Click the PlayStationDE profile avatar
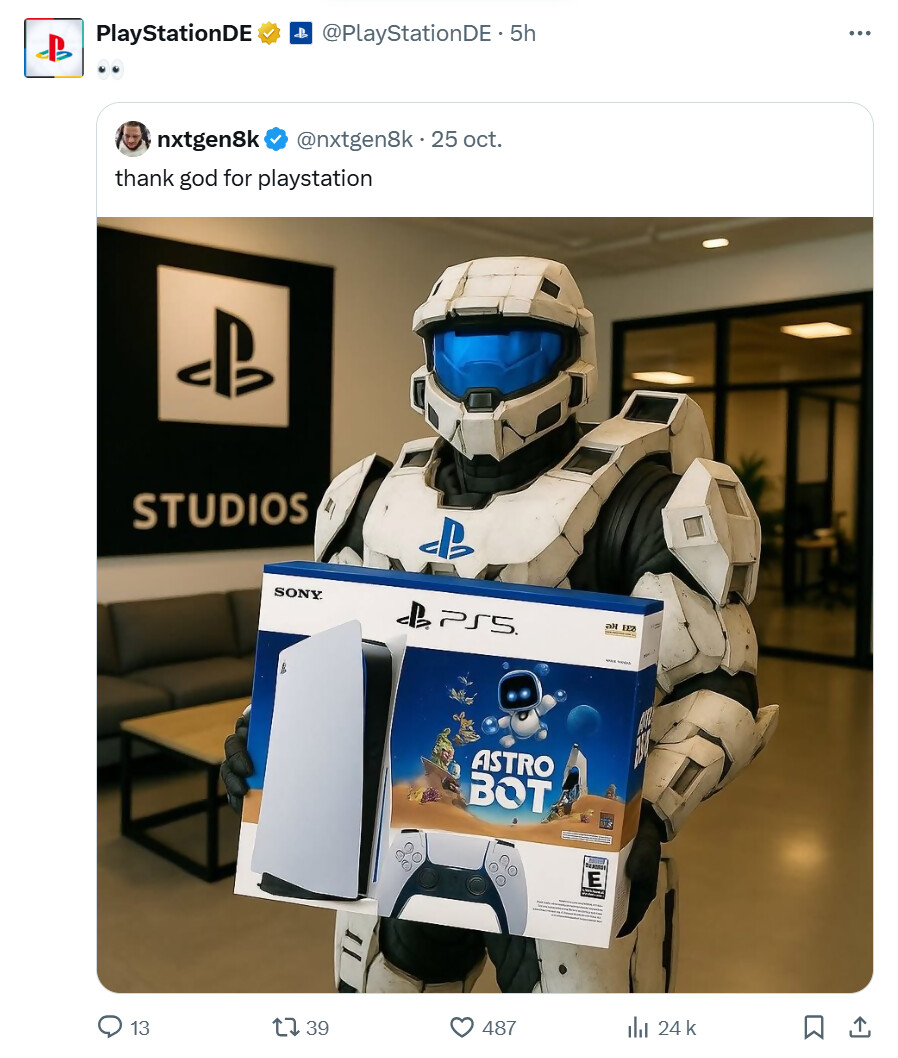The width and height of the screenshot is (898, 1058). click(54, 48)
